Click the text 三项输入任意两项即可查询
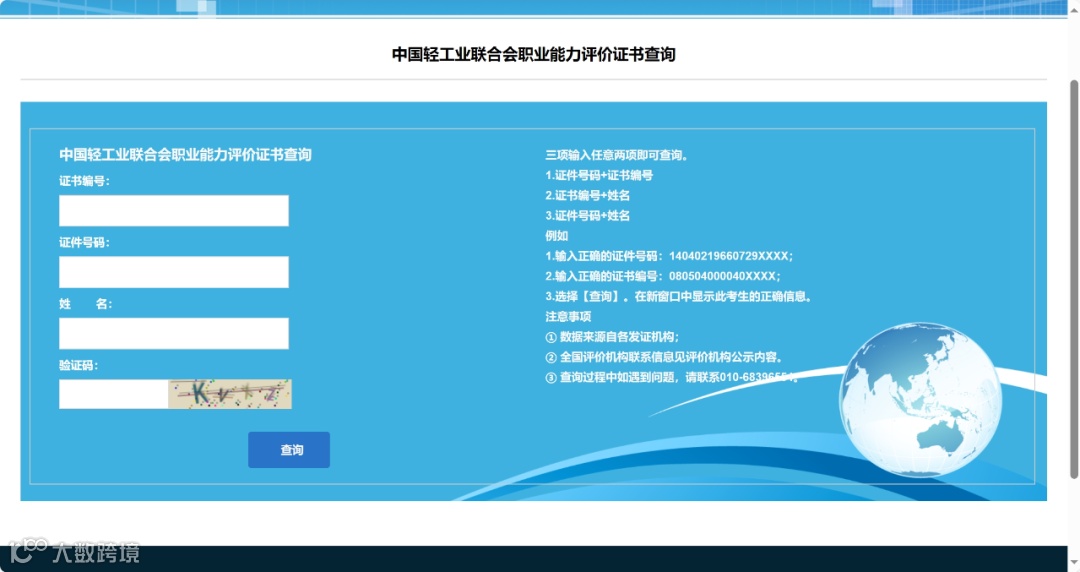The width and height of the screenshot is (1080, 572). 616,155
